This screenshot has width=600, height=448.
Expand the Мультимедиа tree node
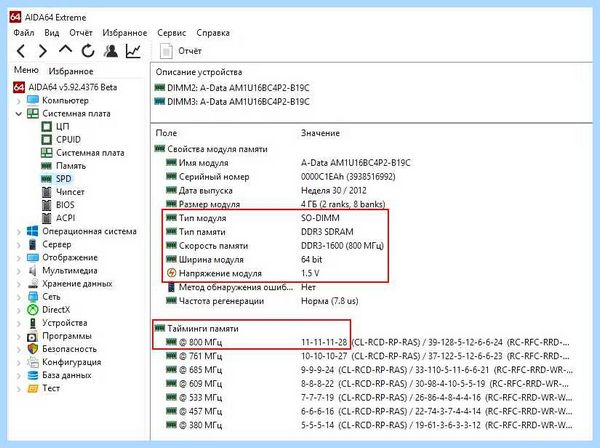[x=18, y=271]
